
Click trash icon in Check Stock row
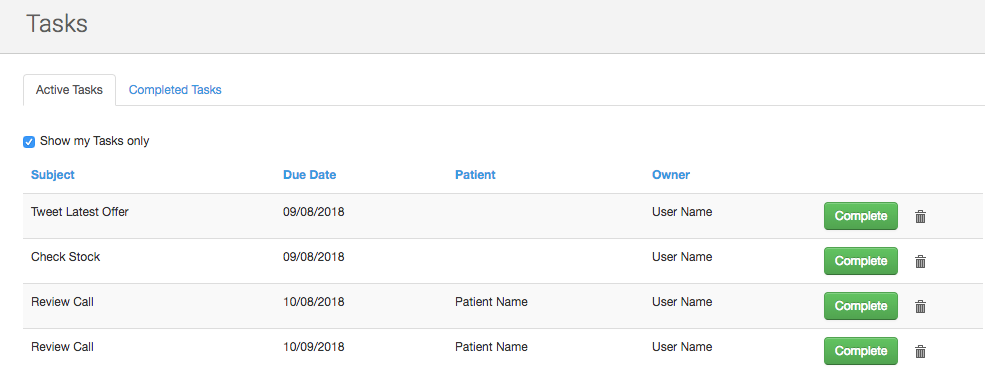[x=920, y=262]
